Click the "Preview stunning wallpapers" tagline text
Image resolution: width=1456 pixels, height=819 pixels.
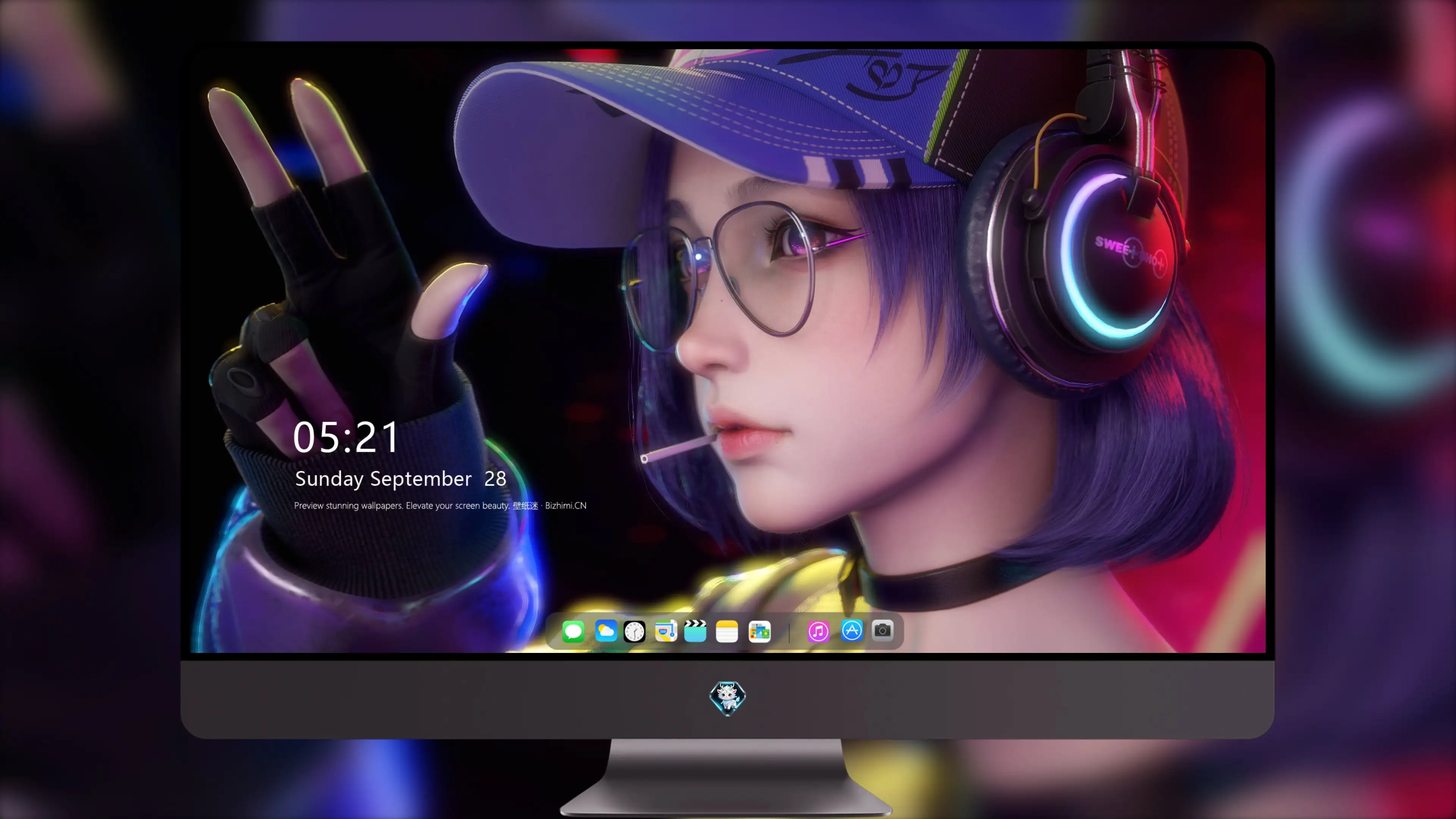(440, 505)
